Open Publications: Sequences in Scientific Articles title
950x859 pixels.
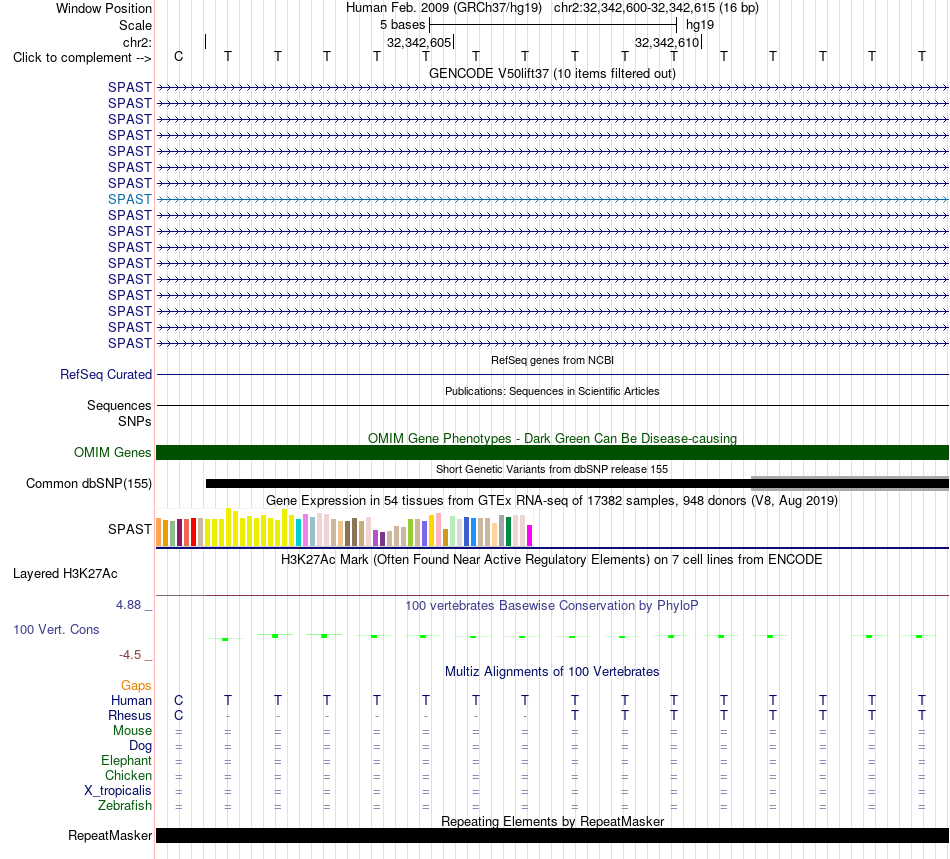point(552,391)
